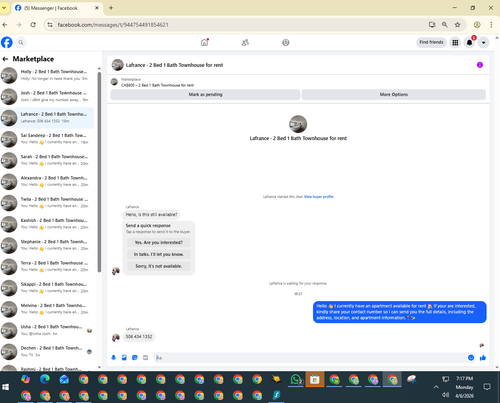The image size is (500, 403).
Task: Go back using the Marketplace back arrow
Action: pyautogui.click(x=5, y=59)
